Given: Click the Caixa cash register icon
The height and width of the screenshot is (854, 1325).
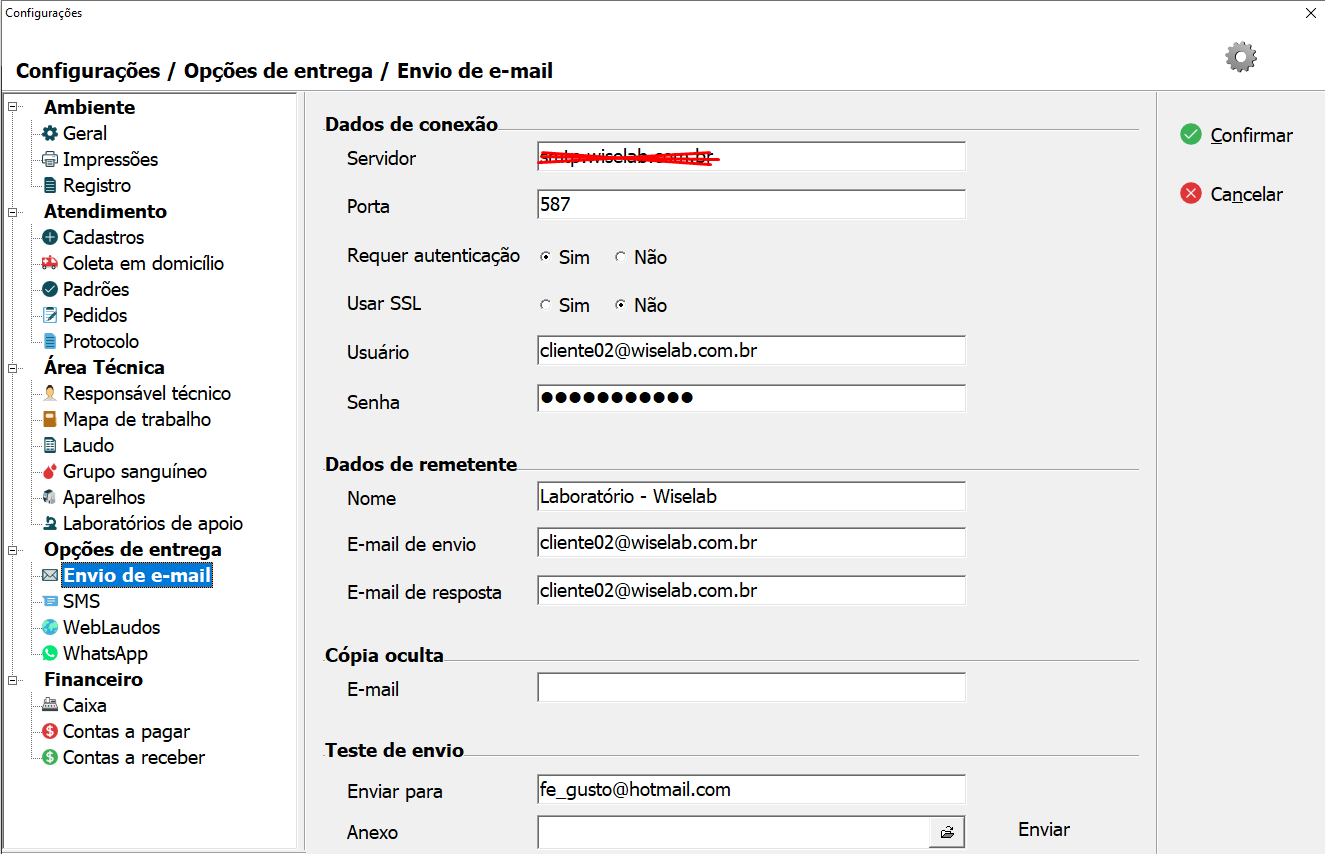Looking at the screenshot, I should (x=50, y=705).
